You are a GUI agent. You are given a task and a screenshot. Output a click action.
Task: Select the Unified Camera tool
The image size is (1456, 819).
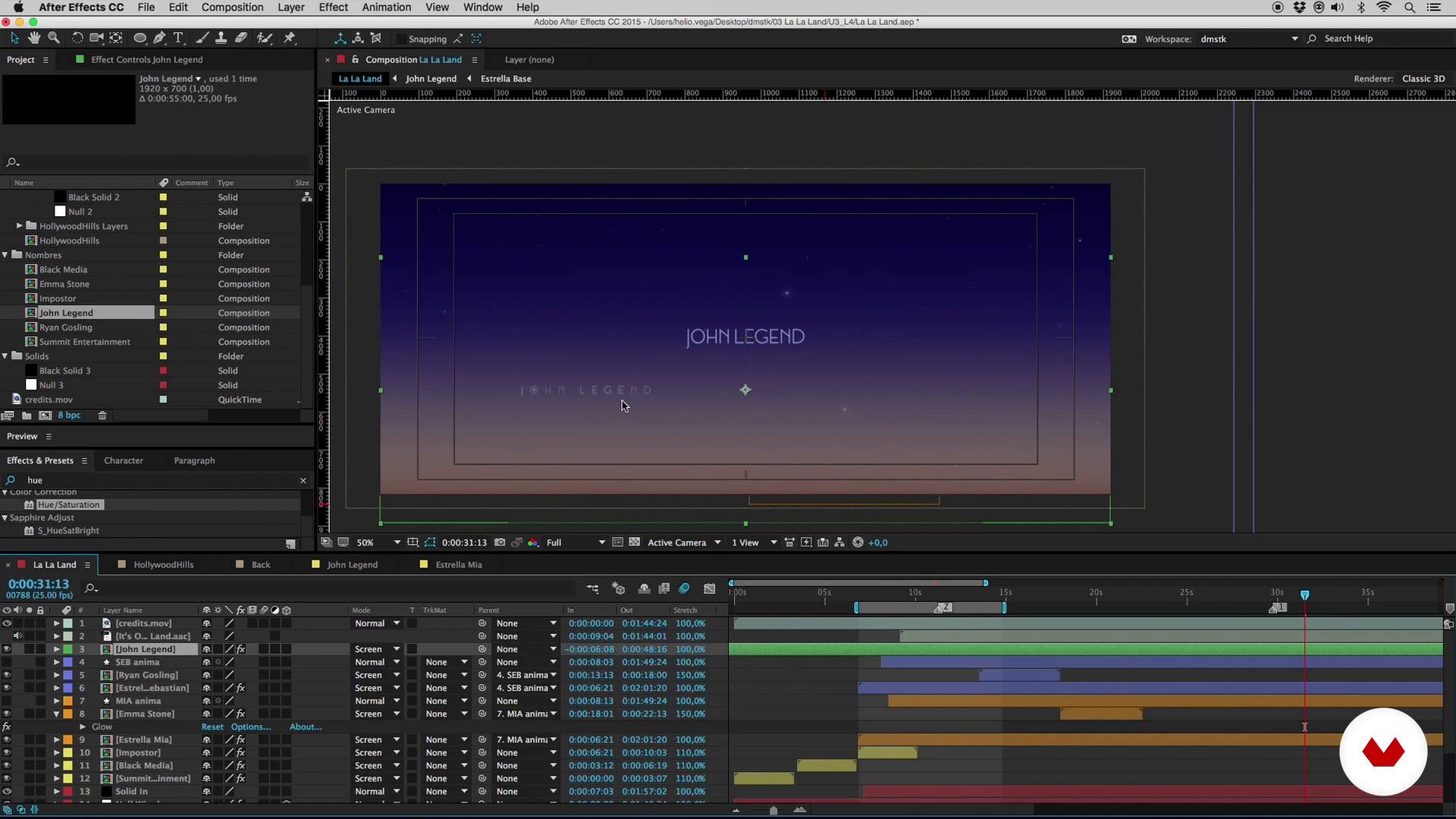[96, 38]
